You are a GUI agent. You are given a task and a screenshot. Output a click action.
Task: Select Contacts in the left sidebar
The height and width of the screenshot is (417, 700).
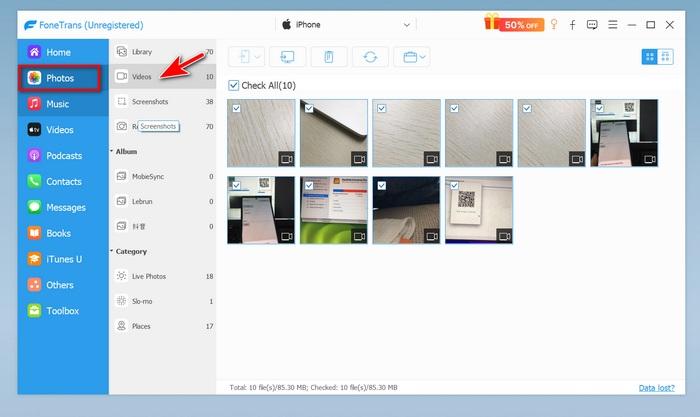[63, 182]
